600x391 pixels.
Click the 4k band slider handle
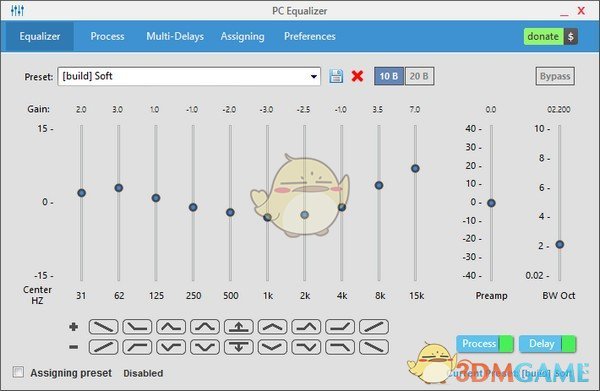(342, 207)
